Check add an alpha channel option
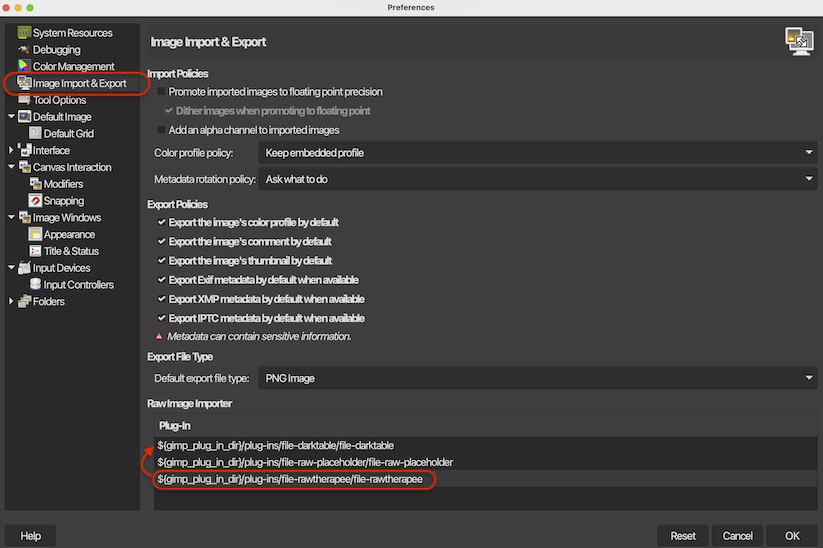This screenshot has width=823, height=548. point(162,130)
